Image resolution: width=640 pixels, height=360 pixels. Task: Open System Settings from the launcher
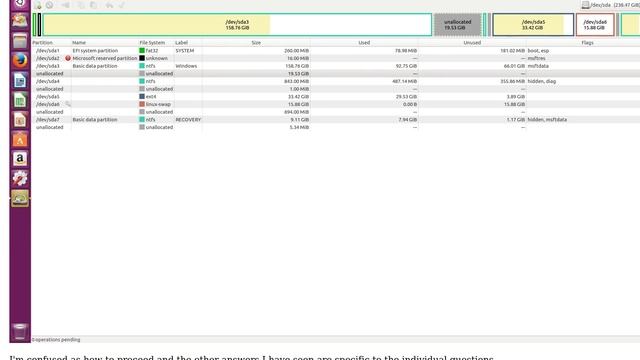(x=20, y=178)
